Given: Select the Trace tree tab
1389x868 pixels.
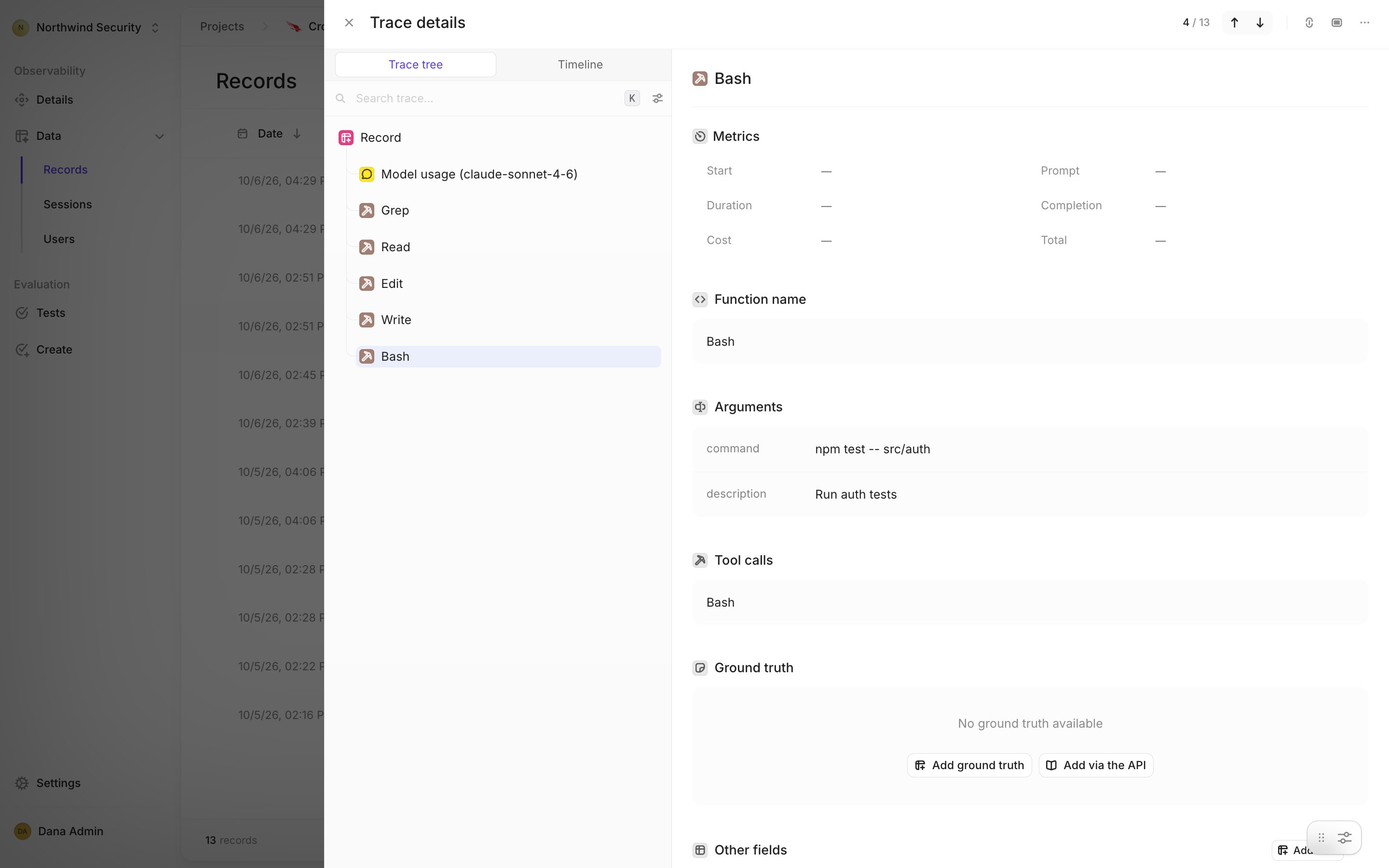Looking at the screenshot, I should tap(416, 65).
